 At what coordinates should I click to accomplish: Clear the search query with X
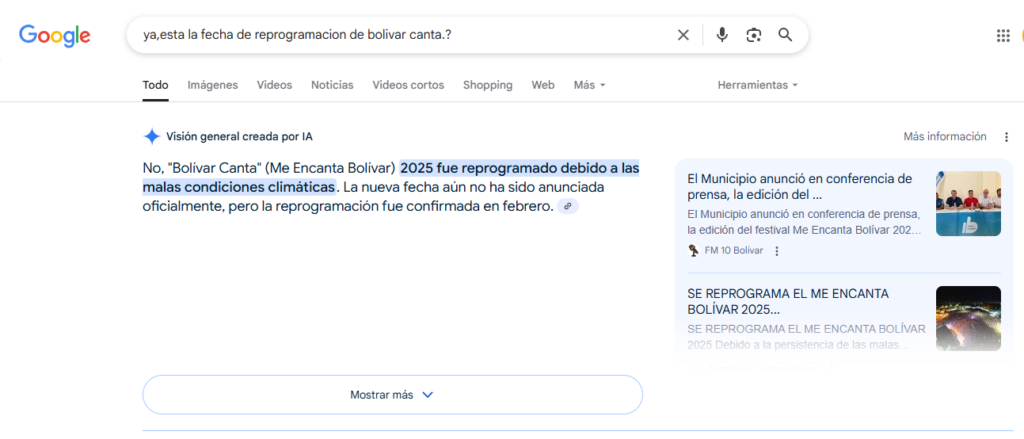683,35
